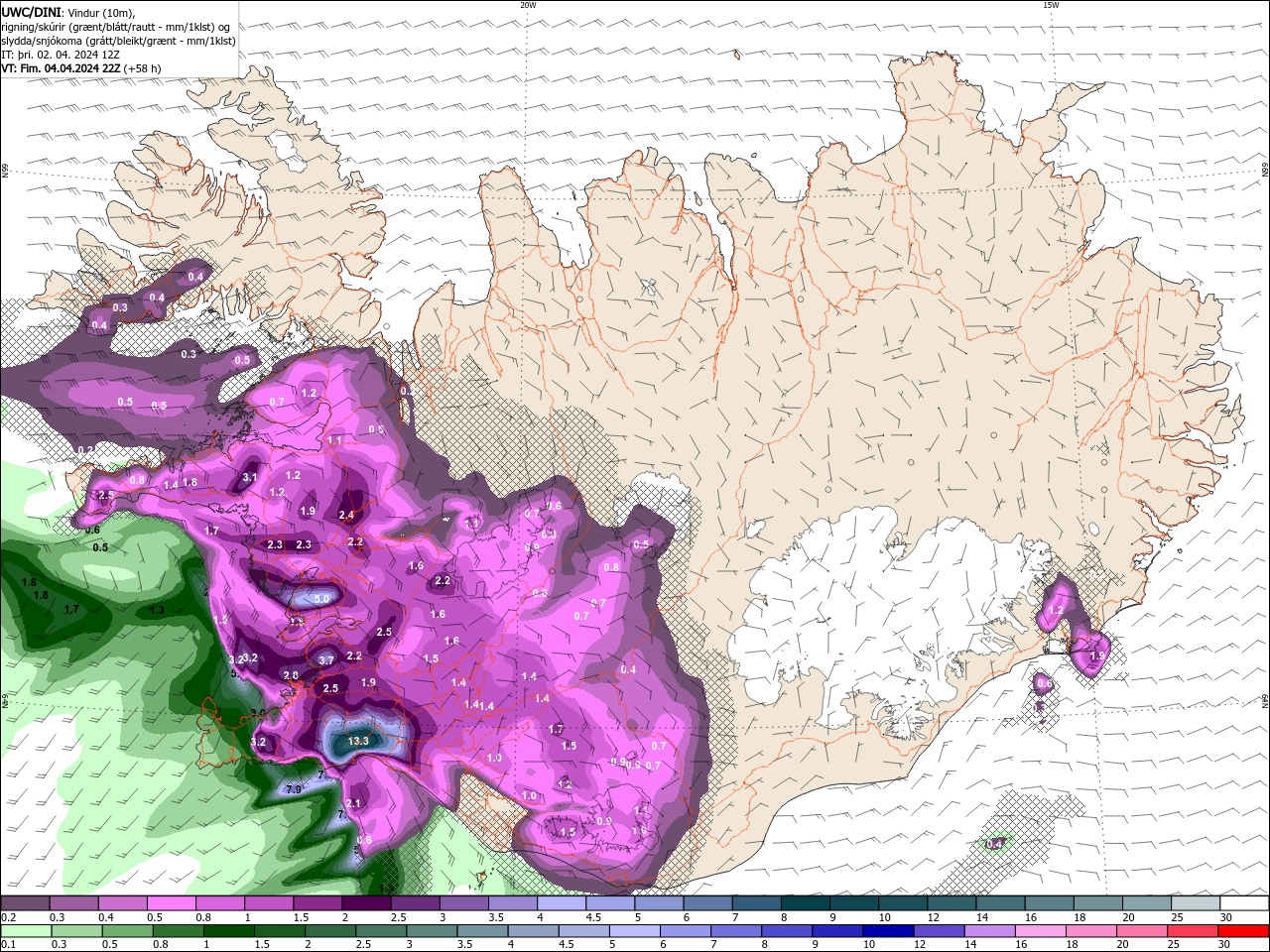Click the white snow legend swatch above 30

pyautogui.click(x=1244, y=903)
